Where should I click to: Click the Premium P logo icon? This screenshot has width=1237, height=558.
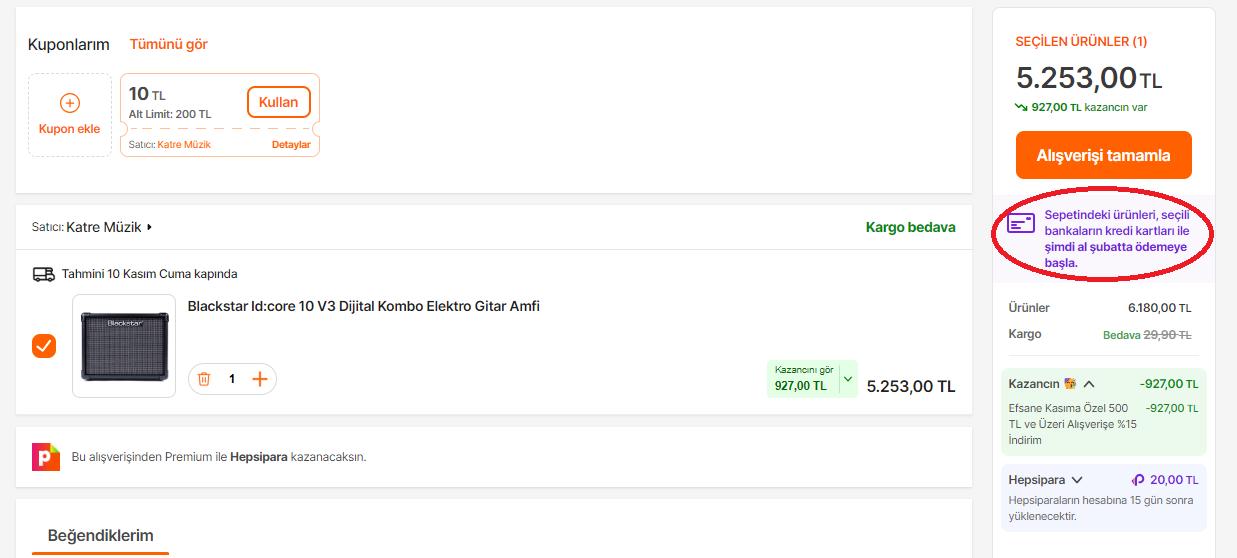(46, 456)
